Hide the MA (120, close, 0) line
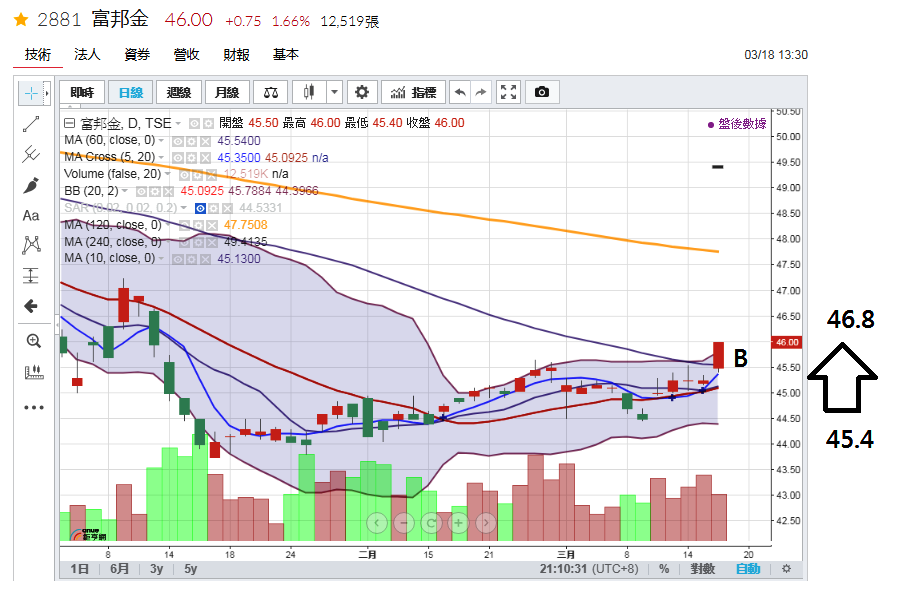The image size is (900, 600). coord(184,226)
